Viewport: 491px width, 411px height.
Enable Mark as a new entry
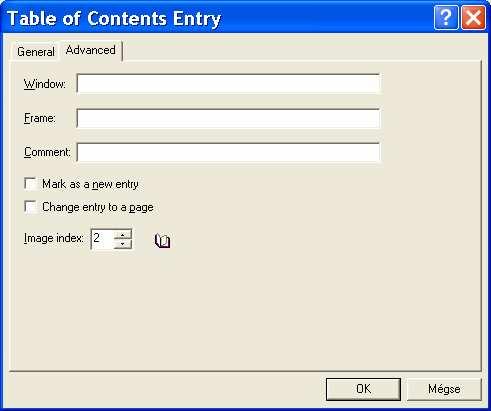(30, 184)
